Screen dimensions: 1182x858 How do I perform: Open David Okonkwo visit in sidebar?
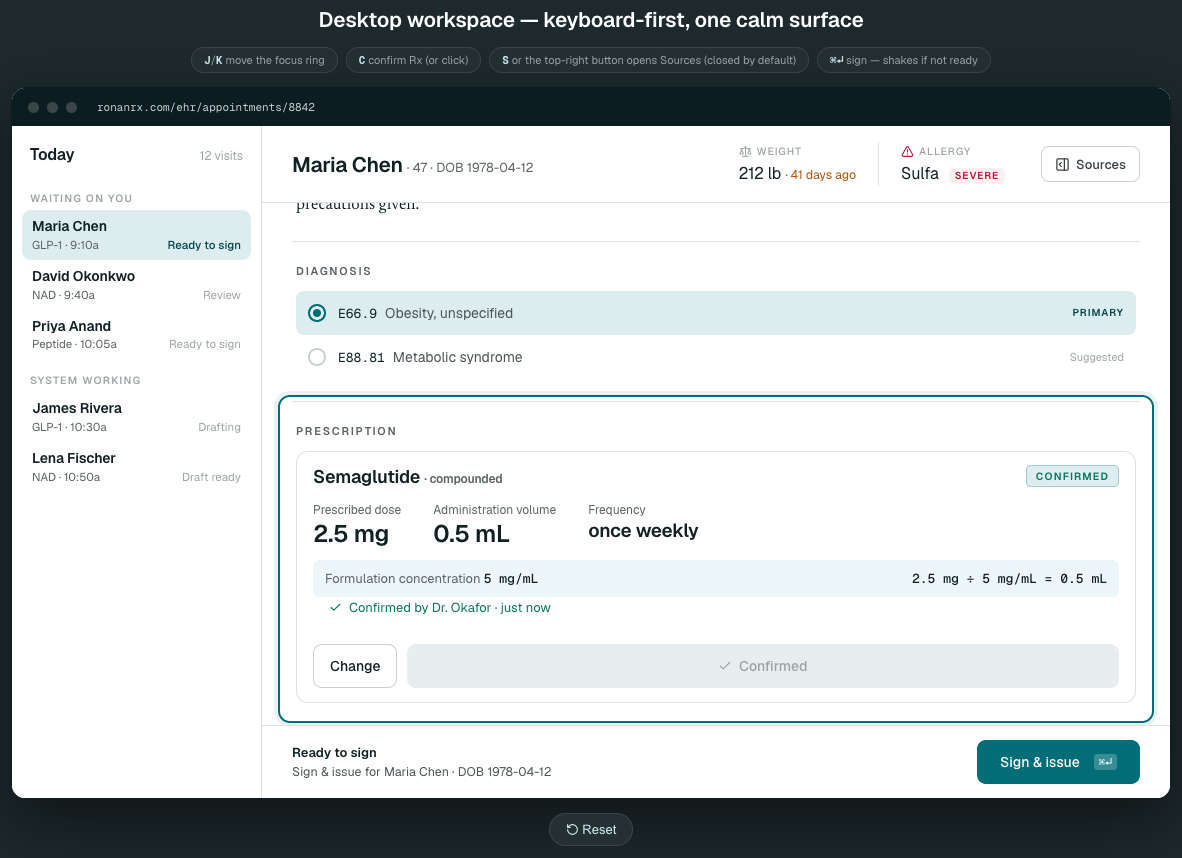(136, 285)
